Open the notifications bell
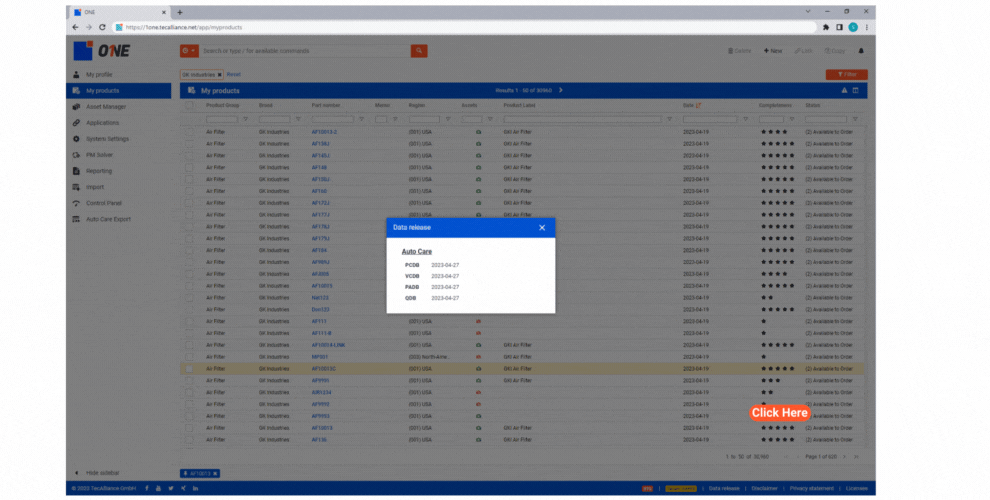Screen dimensions: 990x500 pyautogui.click(x=860, y=51)
